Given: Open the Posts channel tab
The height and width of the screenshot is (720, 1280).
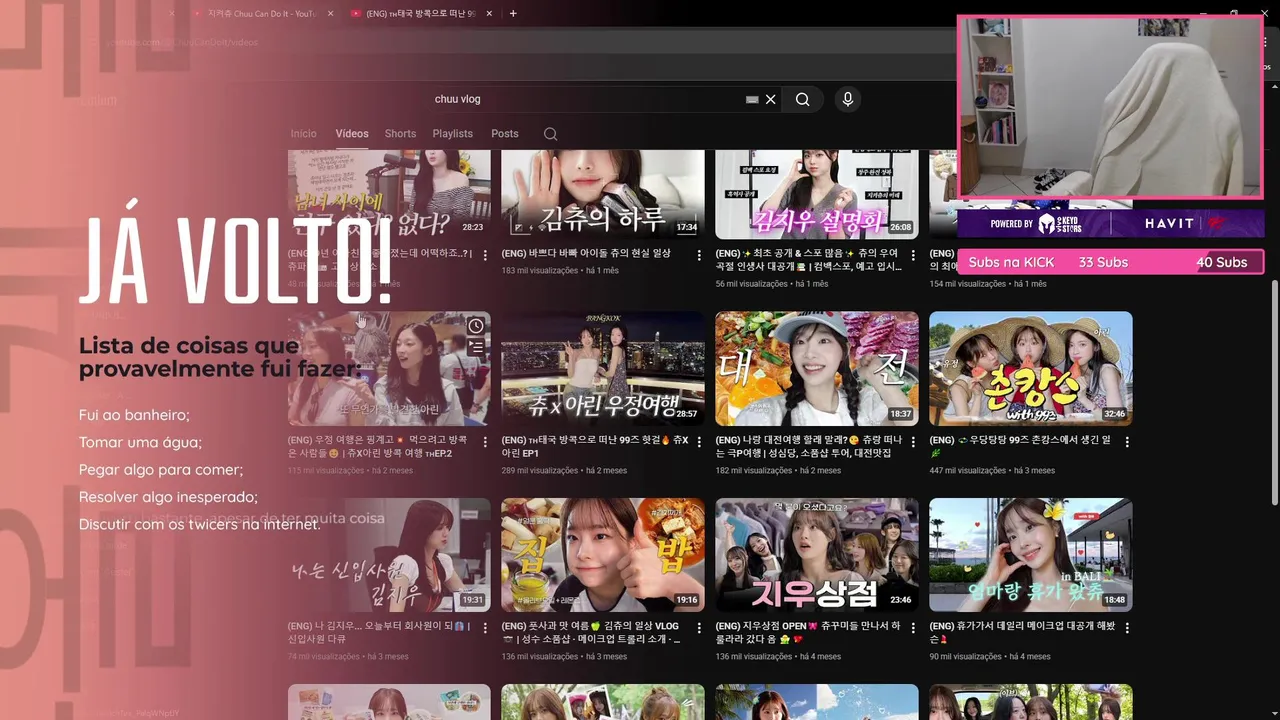Looking at the screenshot, I should coord(505,134).
